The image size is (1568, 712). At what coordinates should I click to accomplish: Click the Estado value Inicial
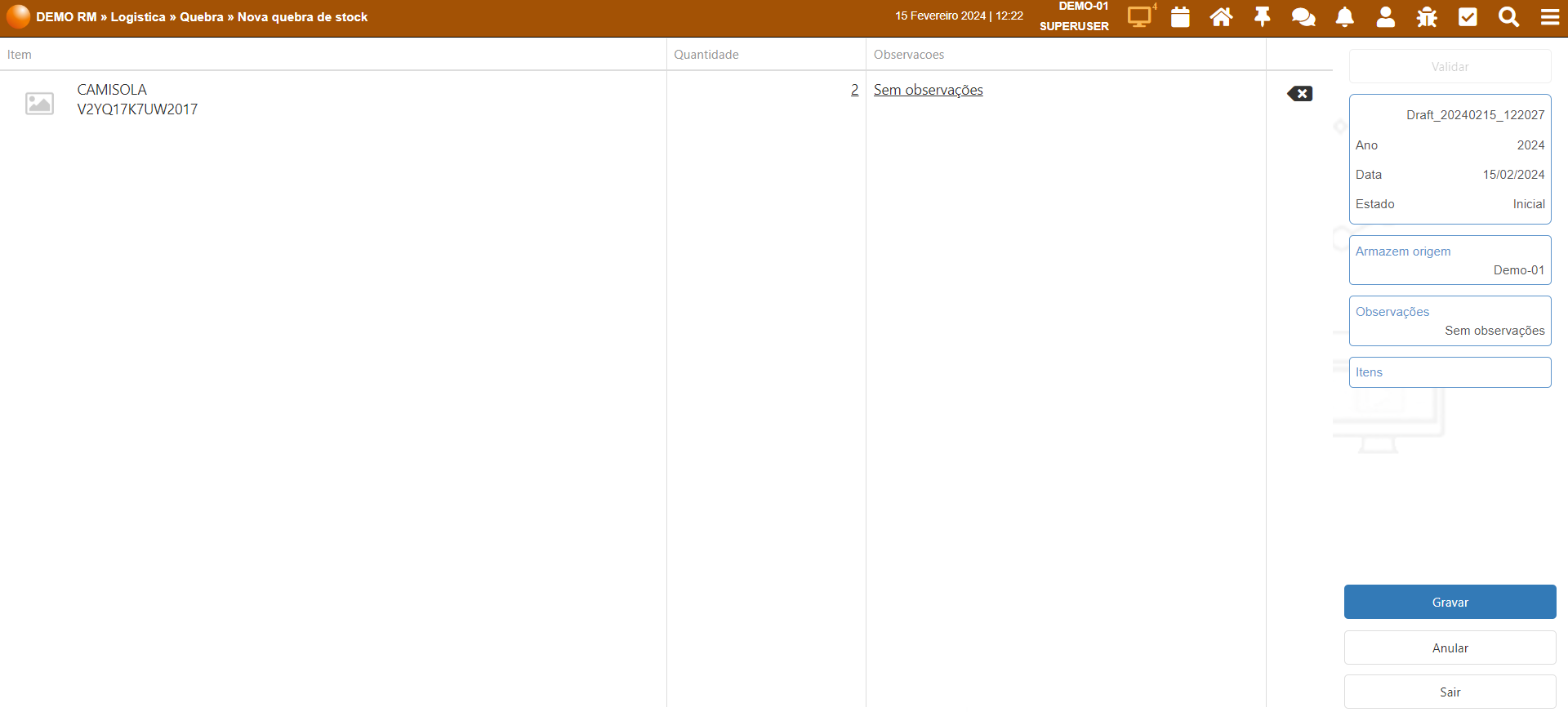(x=1528, y=204)
